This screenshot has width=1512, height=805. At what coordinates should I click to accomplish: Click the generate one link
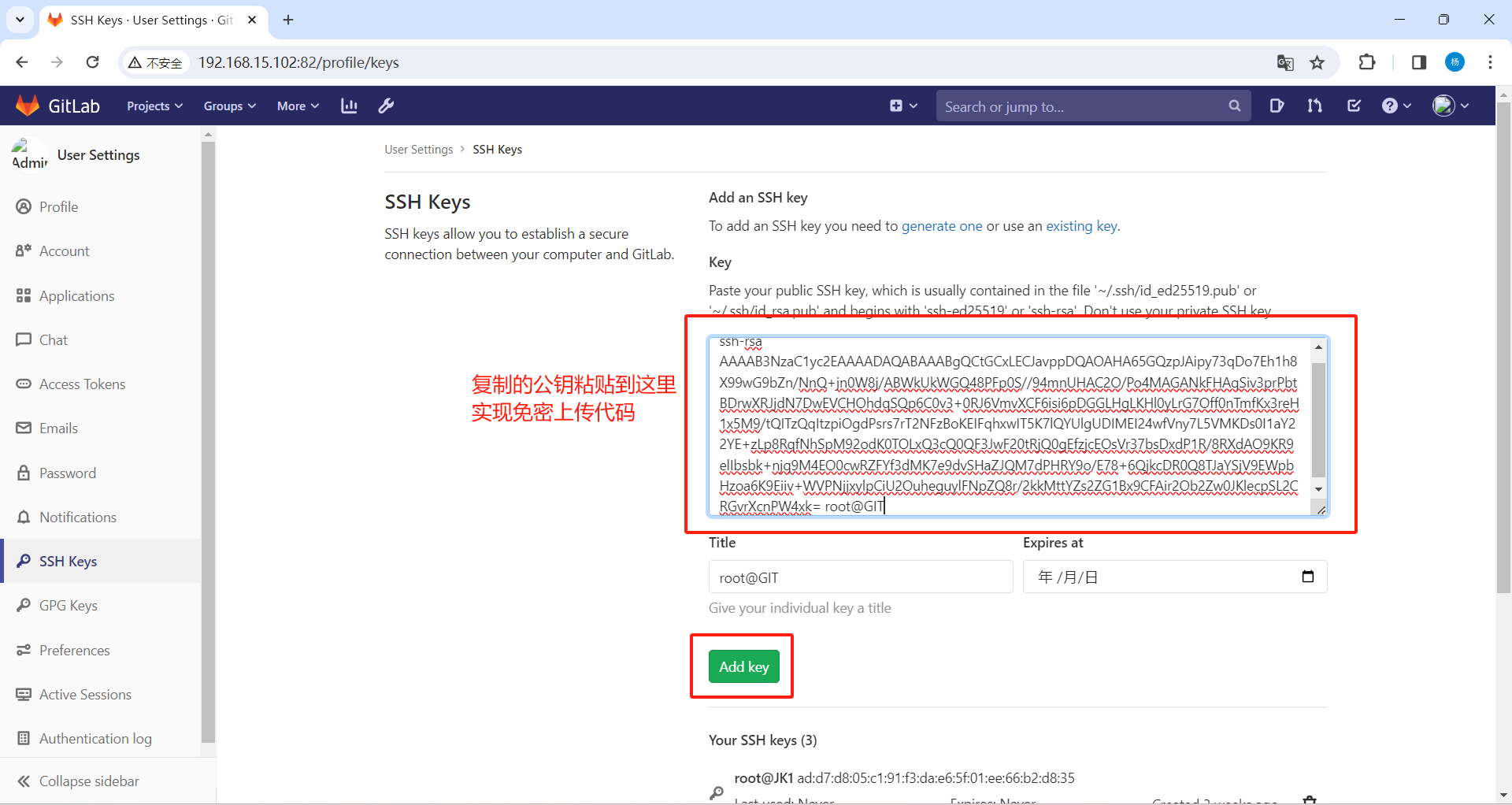pos(942,226)
